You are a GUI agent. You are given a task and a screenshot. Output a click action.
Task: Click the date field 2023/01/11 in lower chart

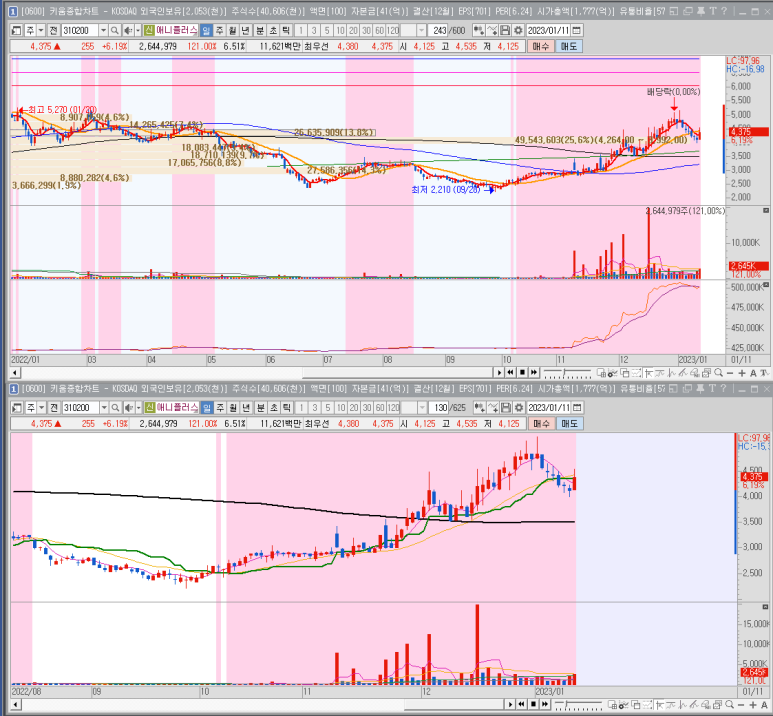click(x=550, y=408)
